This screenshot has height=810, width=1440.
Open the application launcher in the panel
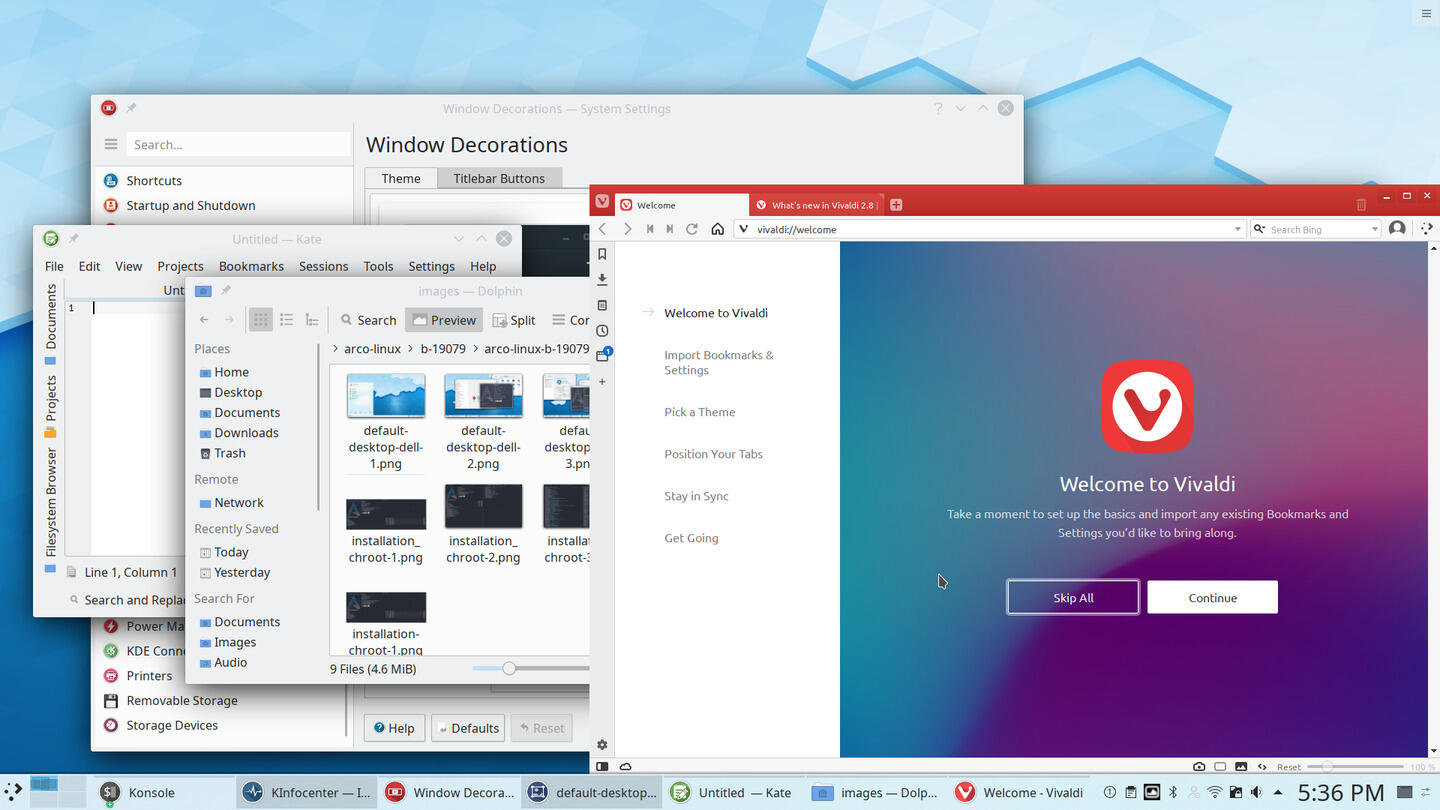point(12,792)
